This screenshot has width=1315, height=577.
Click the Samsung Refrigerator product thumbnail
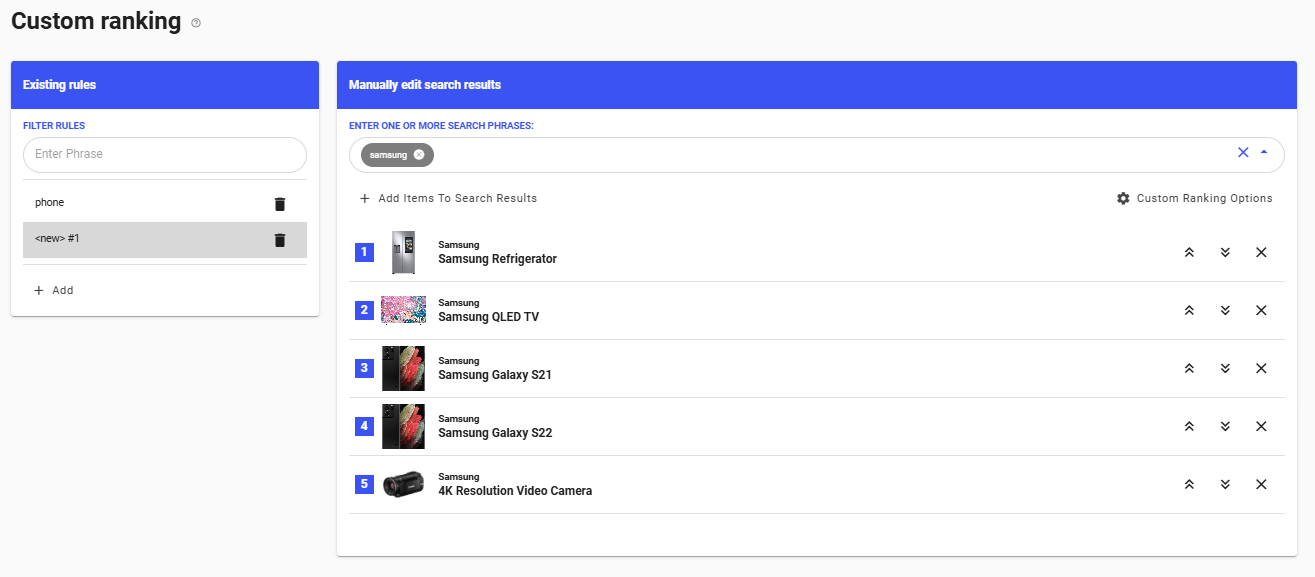click(403, 252)
